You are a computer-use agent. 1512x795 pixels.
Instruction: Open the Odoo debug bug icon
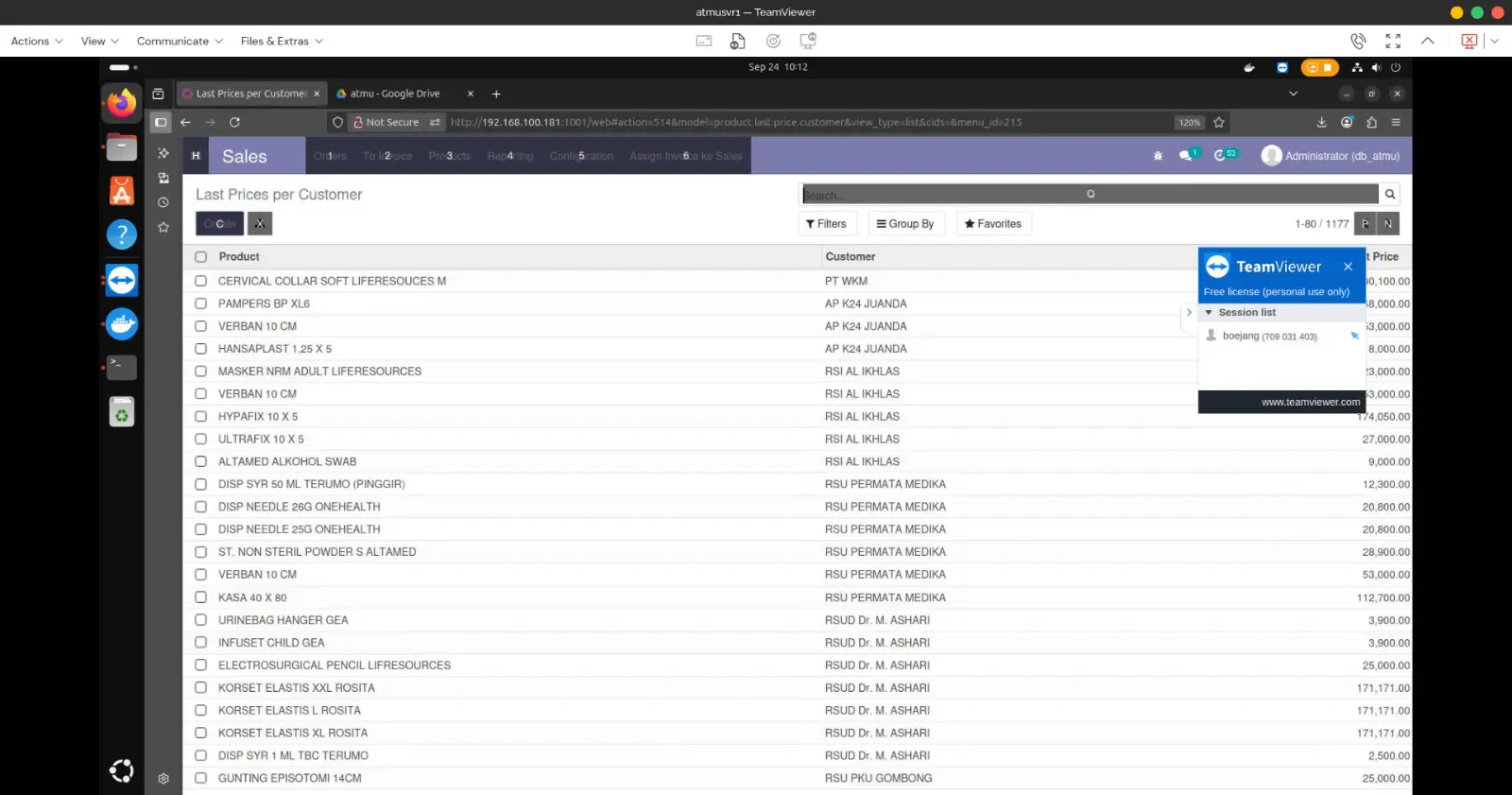pyautogui.click(x=1158, y=156)
